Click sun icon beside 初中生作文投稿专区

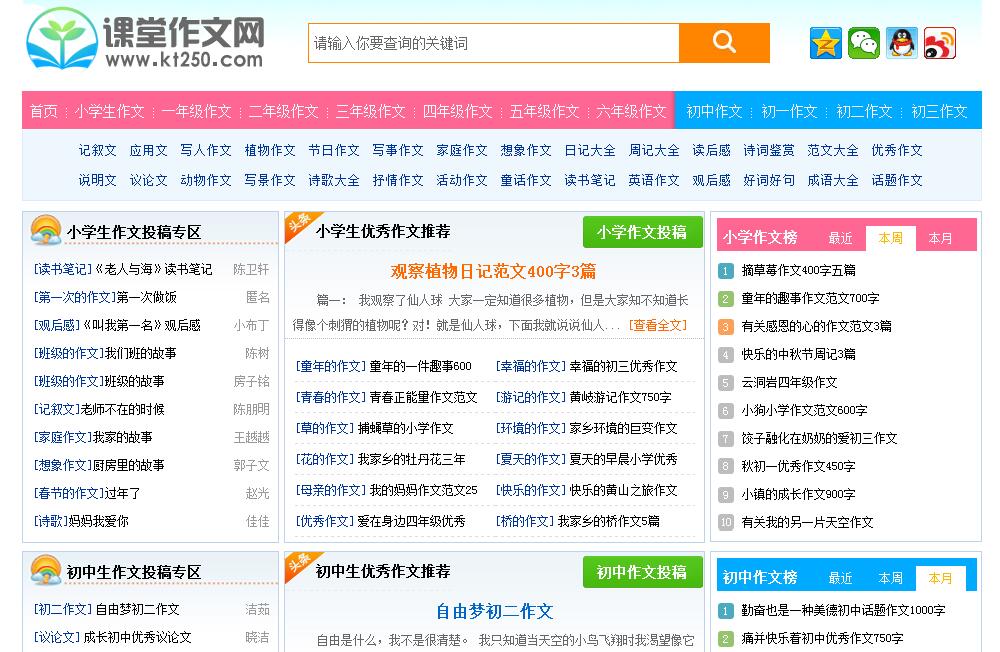[46, 571]
